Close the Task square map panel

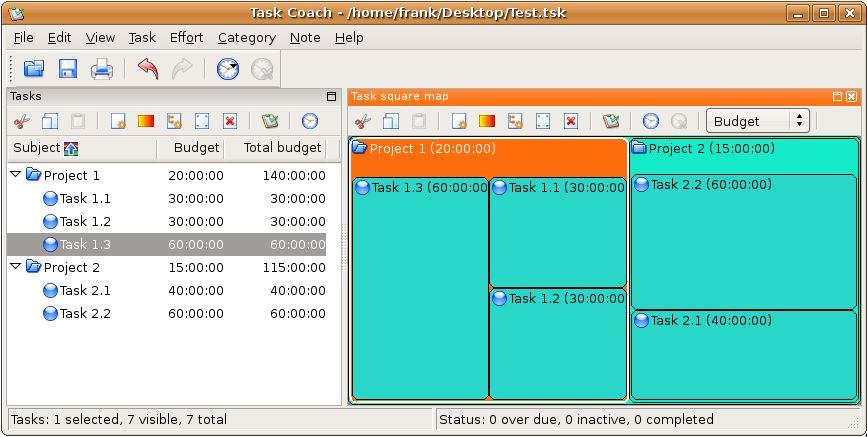(x=851, y=97)
